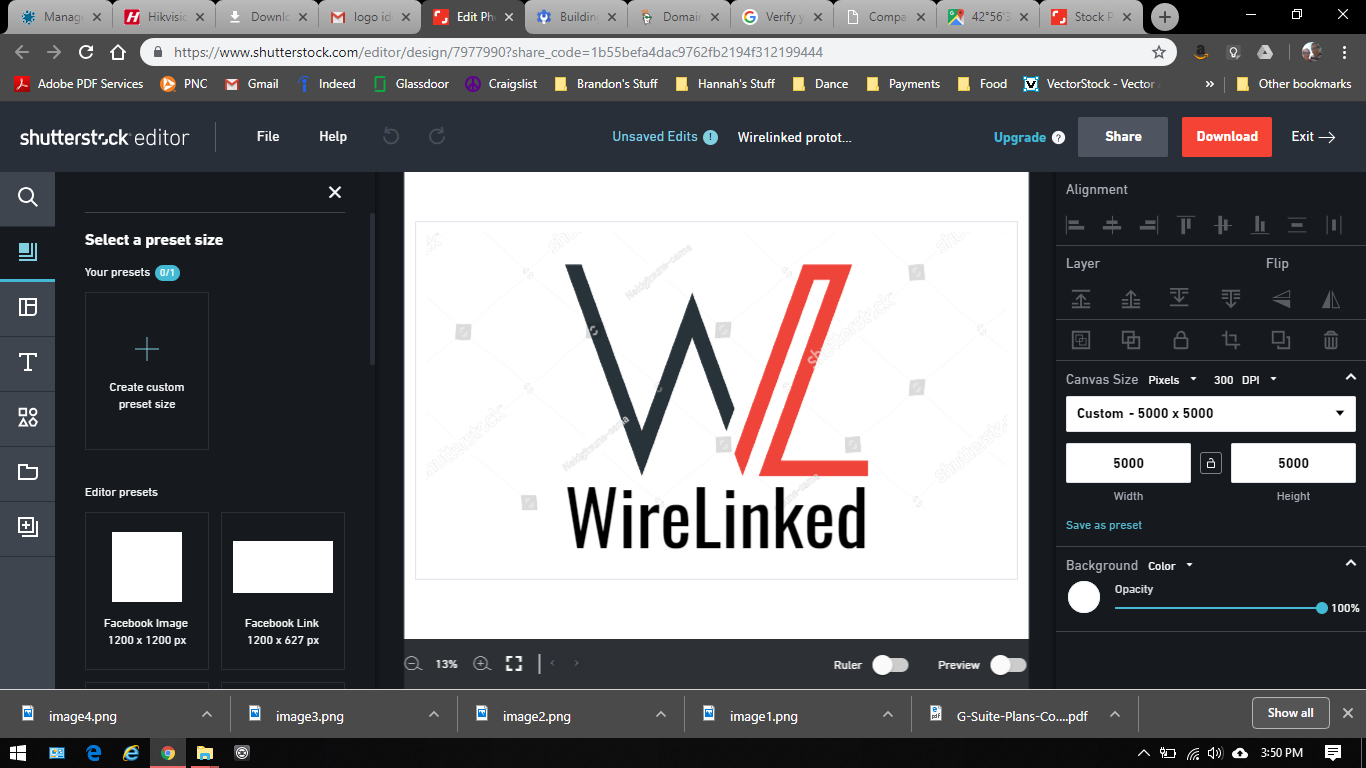
Task: Click the trash delete icon
Action: 1331,340
